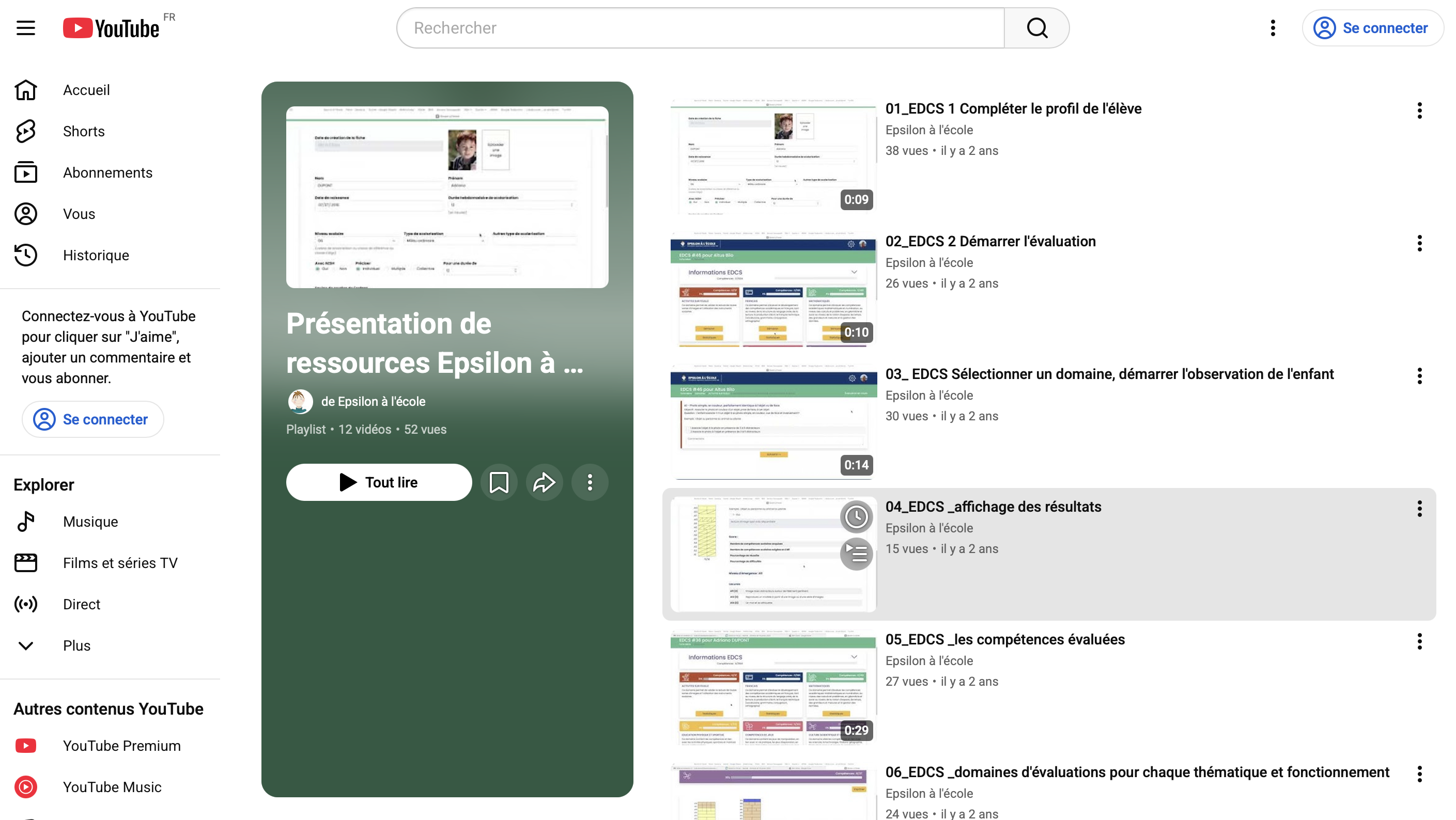Viewport: 1456px width, 820px height.
Task: Open video 05_EDCS _les compétences évaluées
Action: pos(1004,639)
